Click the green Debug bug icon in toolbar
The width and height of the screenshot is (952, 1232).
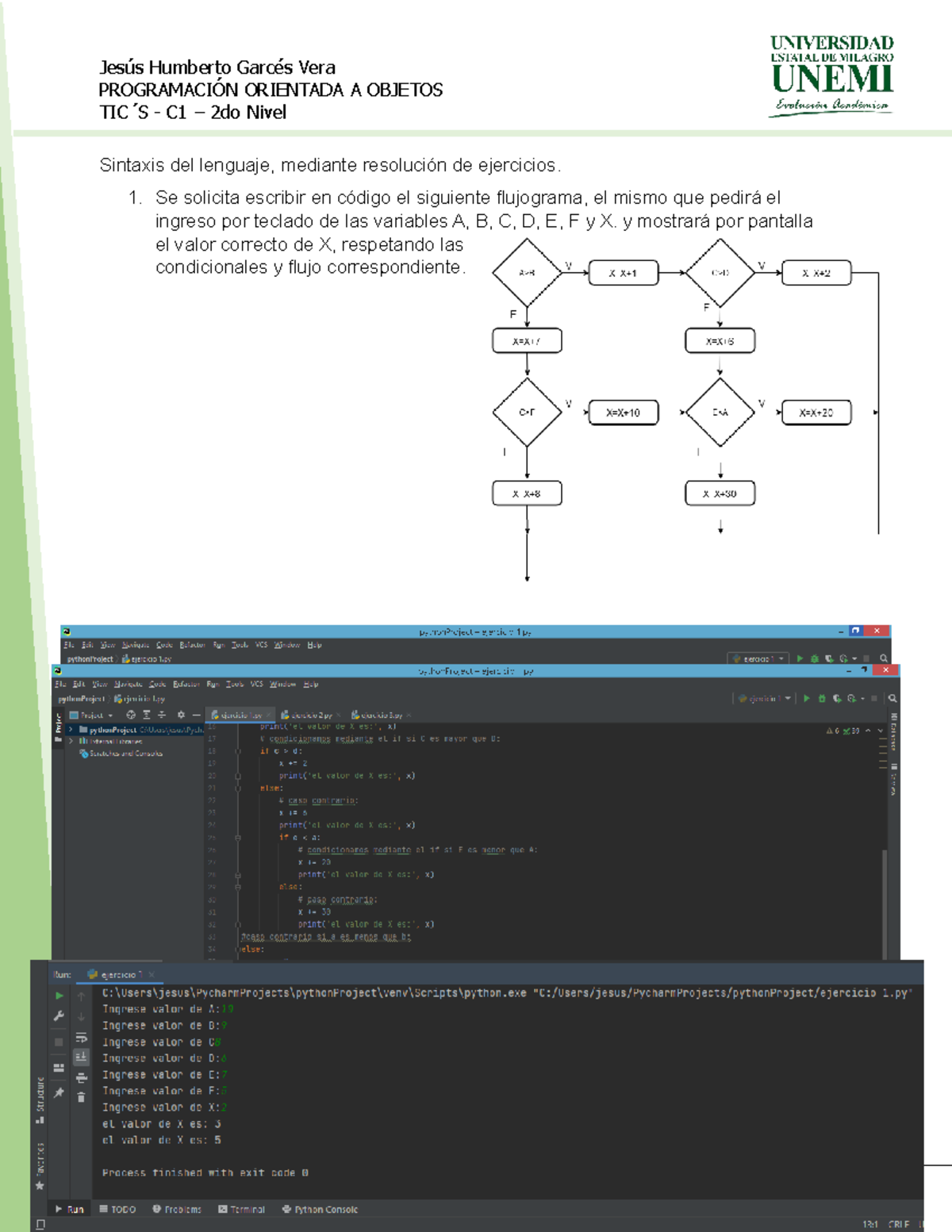pos(822,699)
